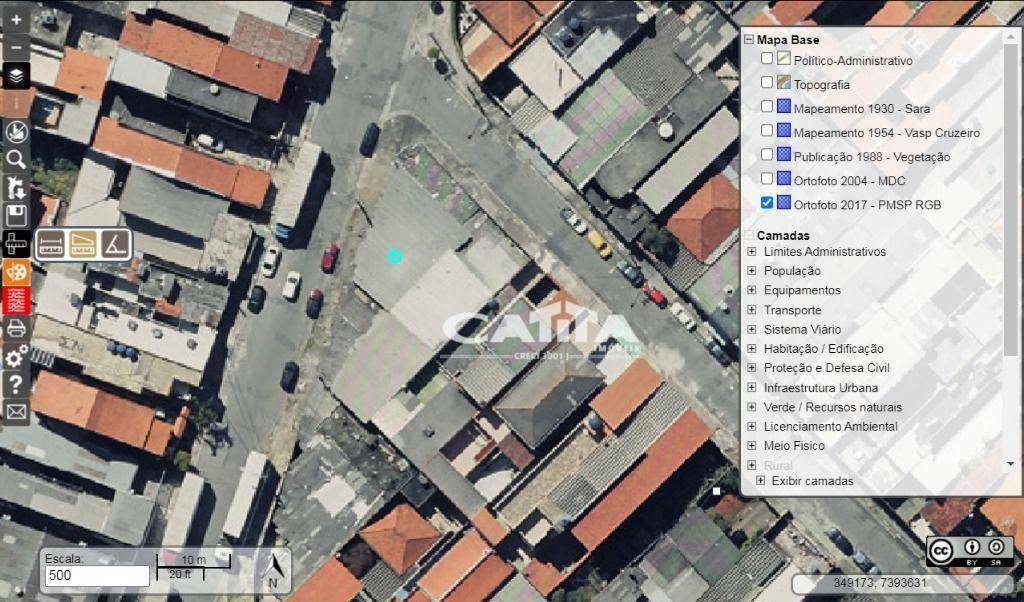Open the envelope contact icon
Viewport: 1024px width, 602px height.
coord(16,413)
